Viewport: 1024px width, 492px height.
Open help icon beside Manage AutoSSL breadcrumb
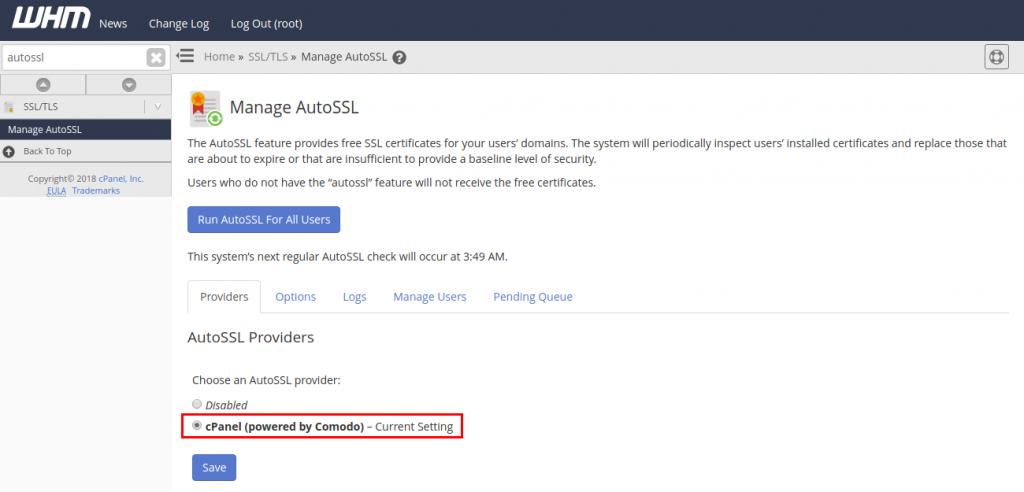tap(400, 57)
